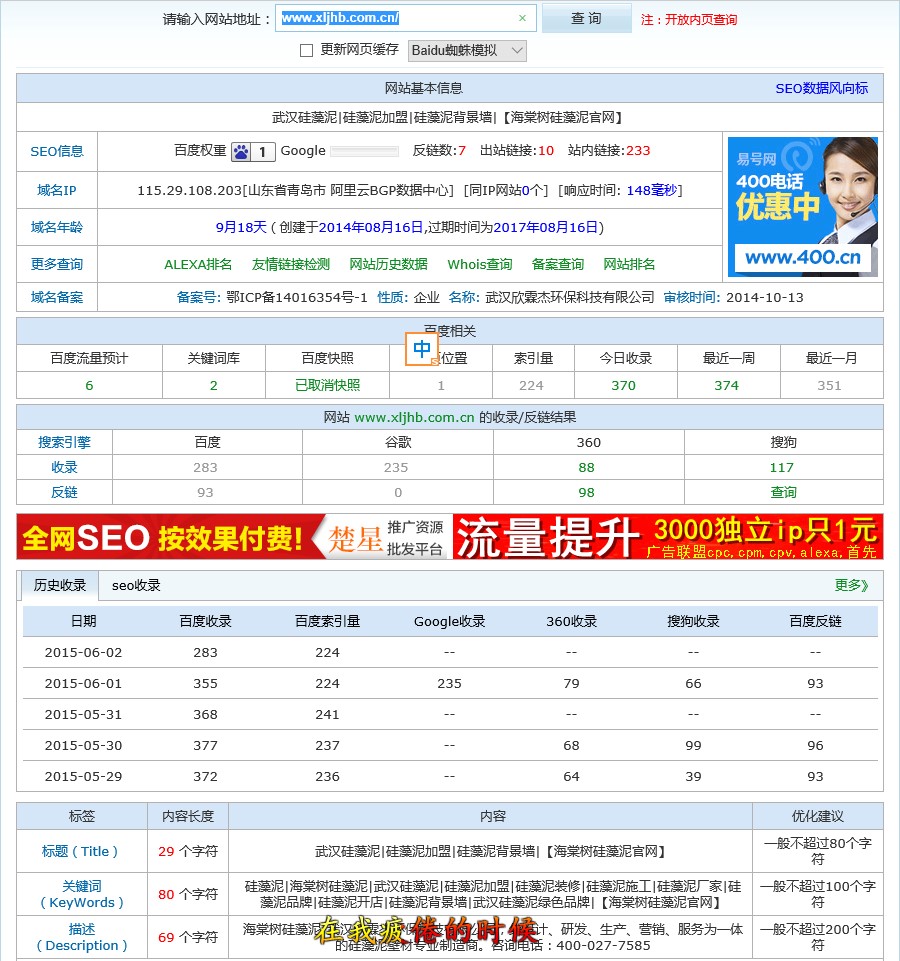This screenshot has width=900, height=961.
Task: Open the Whois查询 link
Action: pos(479,264)
